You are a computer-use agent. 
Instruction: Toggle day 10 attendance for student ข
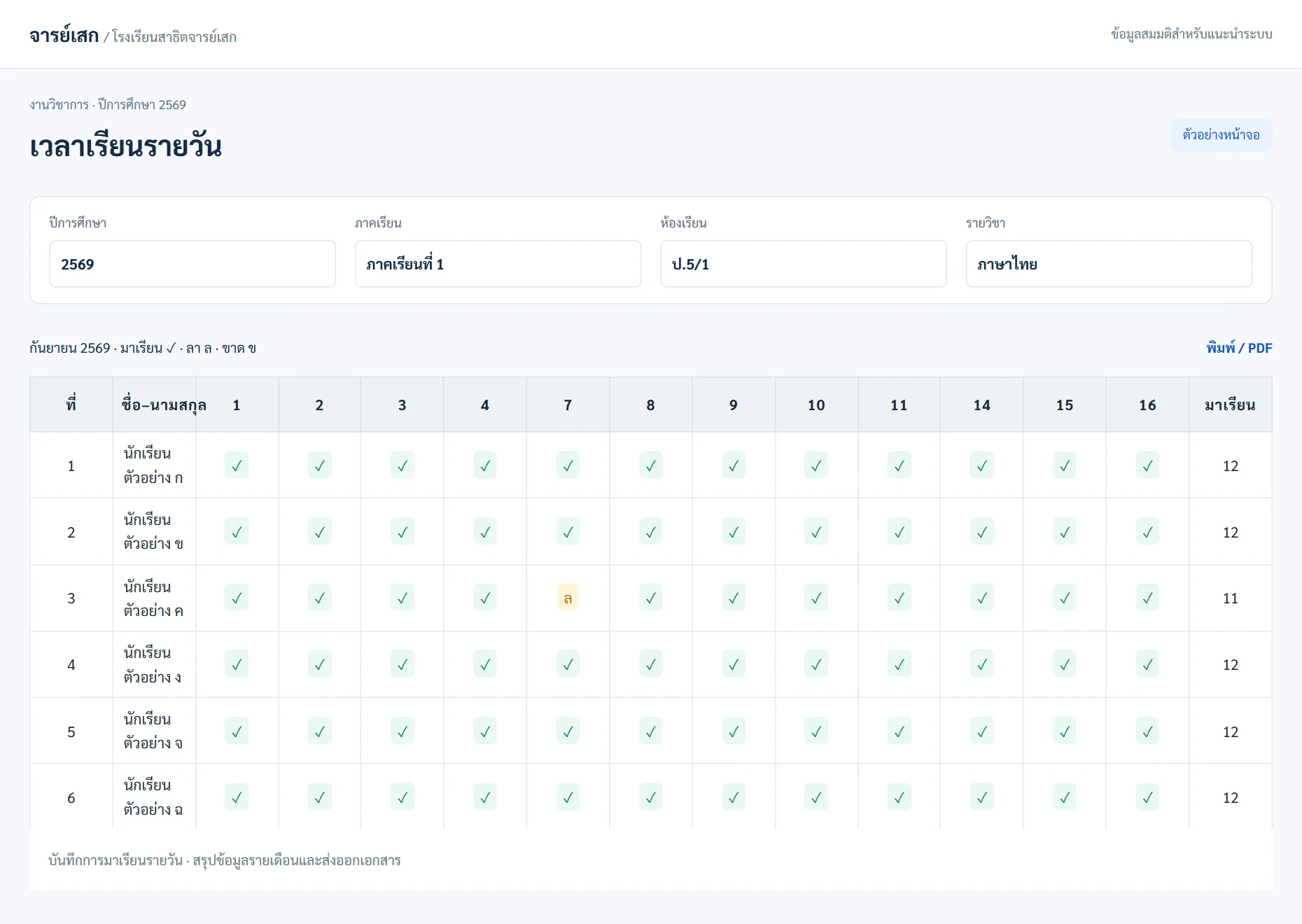pos(816,532)
